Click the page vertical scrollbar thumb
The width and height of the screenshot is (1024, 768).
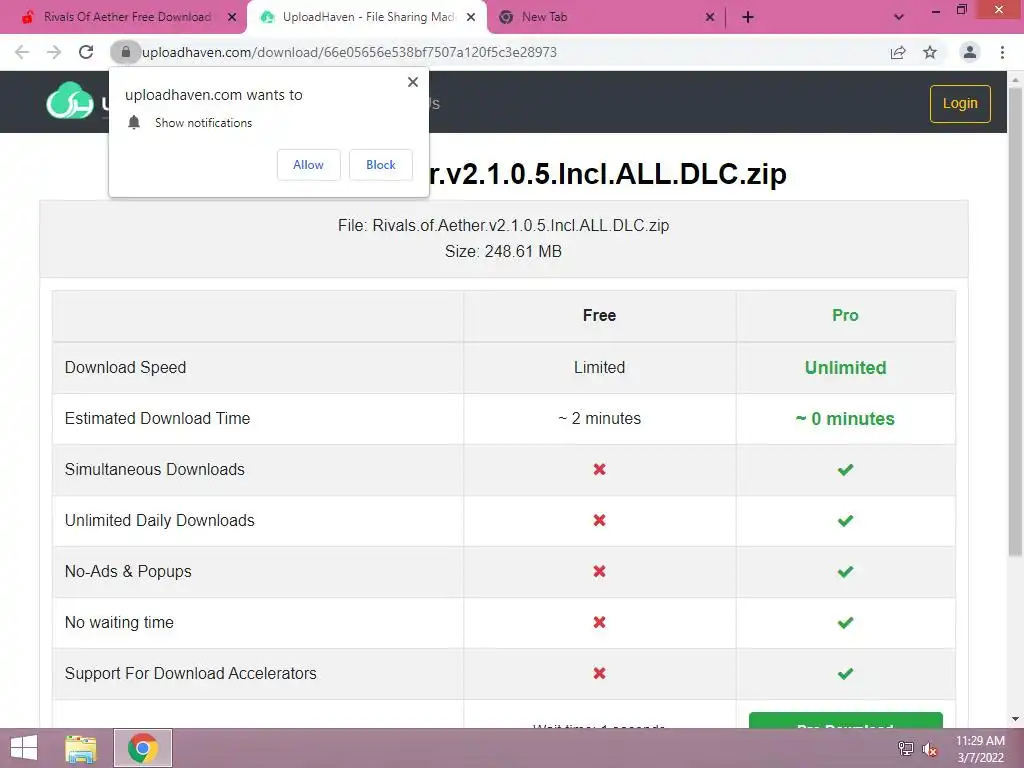click(x=1016, y=320)
